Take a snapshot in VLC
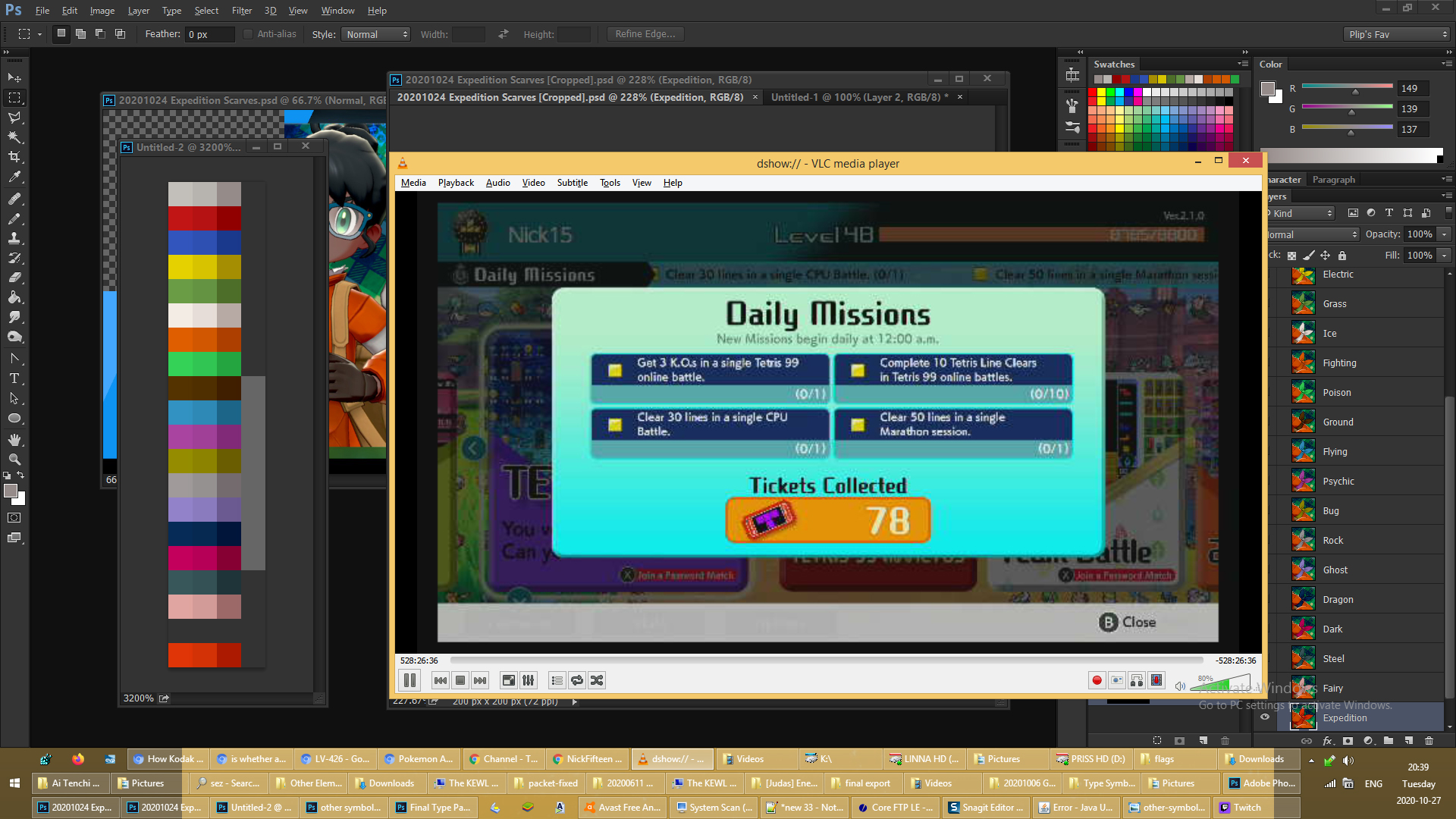This screenshot has width=1456, height=819. pyautogui.click(x=1117, y=680)
